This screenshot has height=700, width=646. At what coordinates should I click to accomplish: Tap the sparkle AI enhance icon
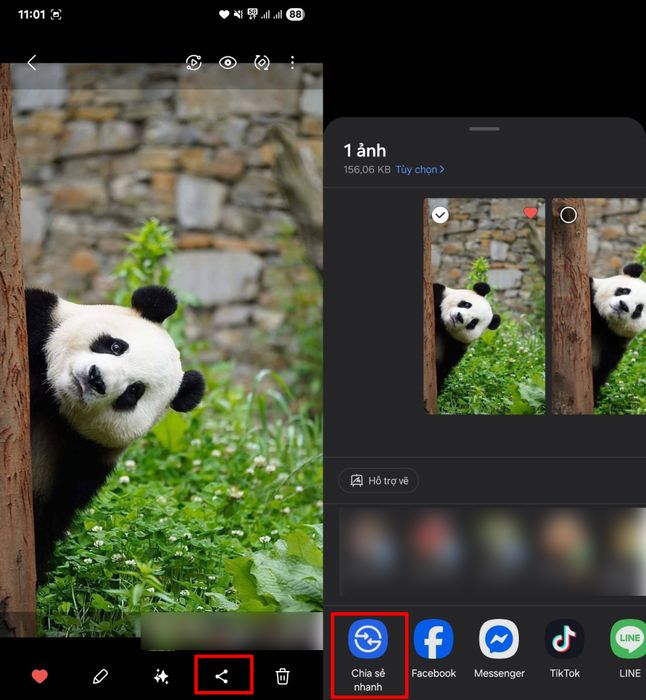[x=161, y=676]
